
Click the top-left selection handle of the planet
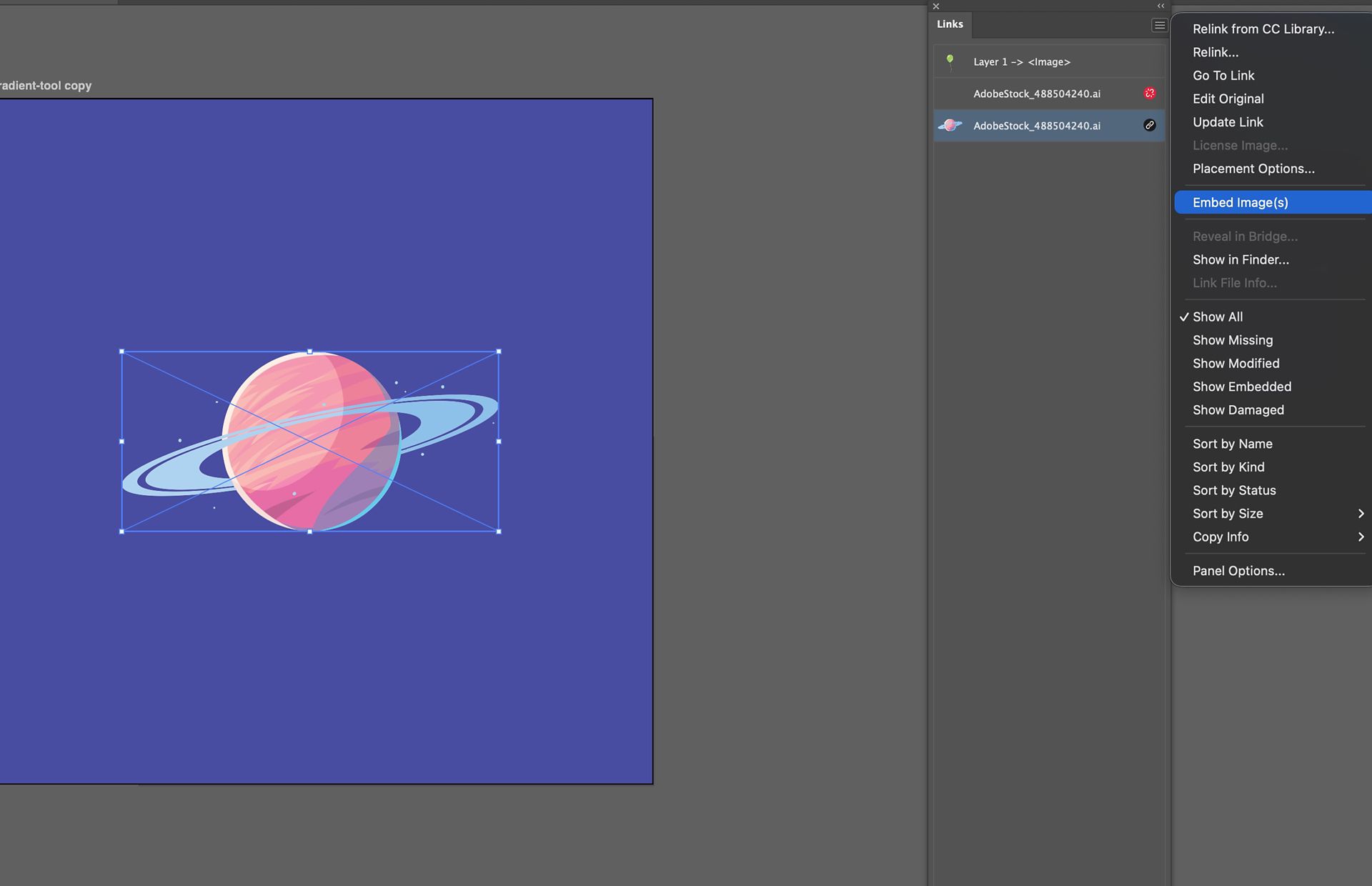[121, 352]
